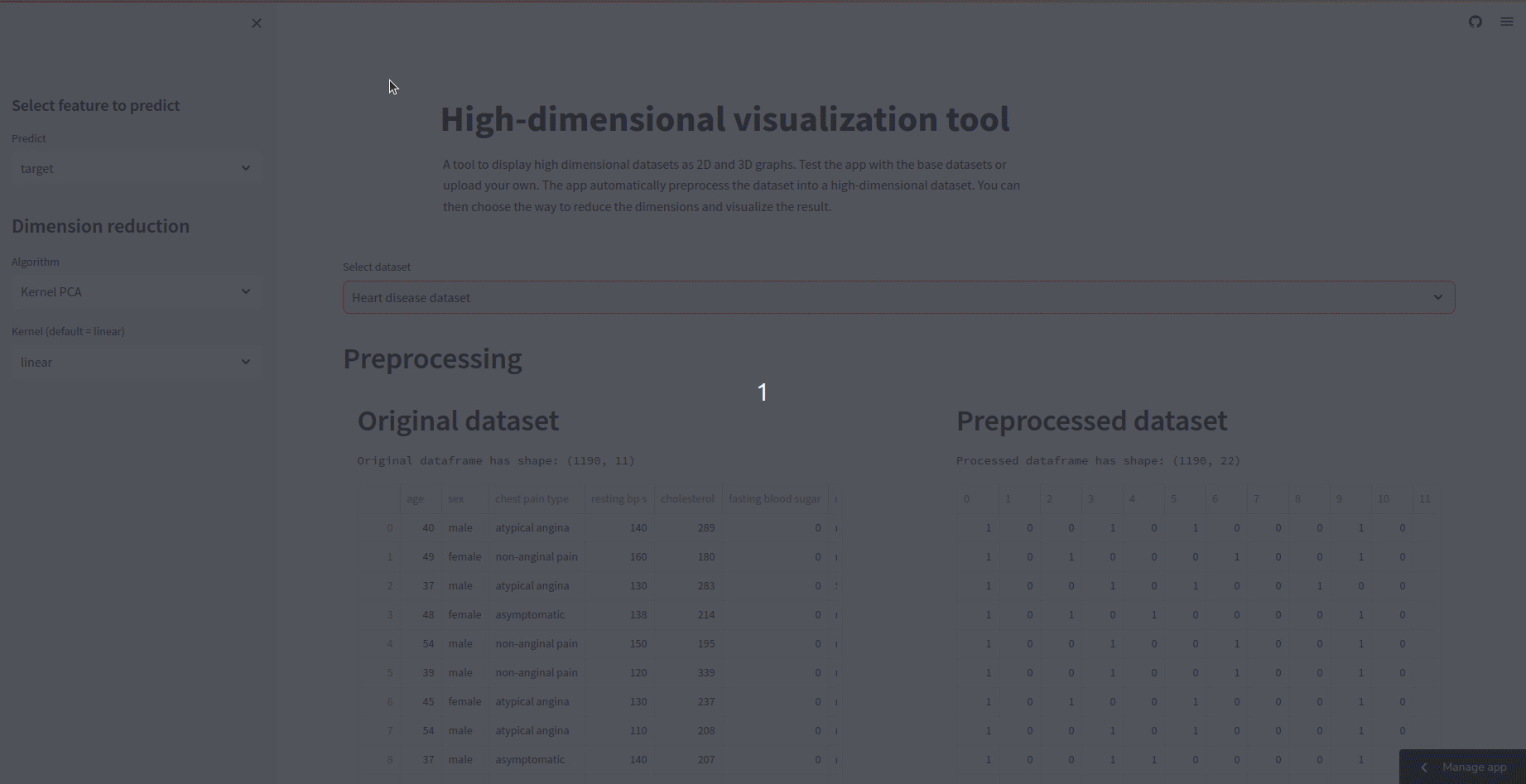Image resolution: width=1526 pixels, height=784 pixels.
Task: Click the chevron arrow in Predict box
Action: (246, 168)
